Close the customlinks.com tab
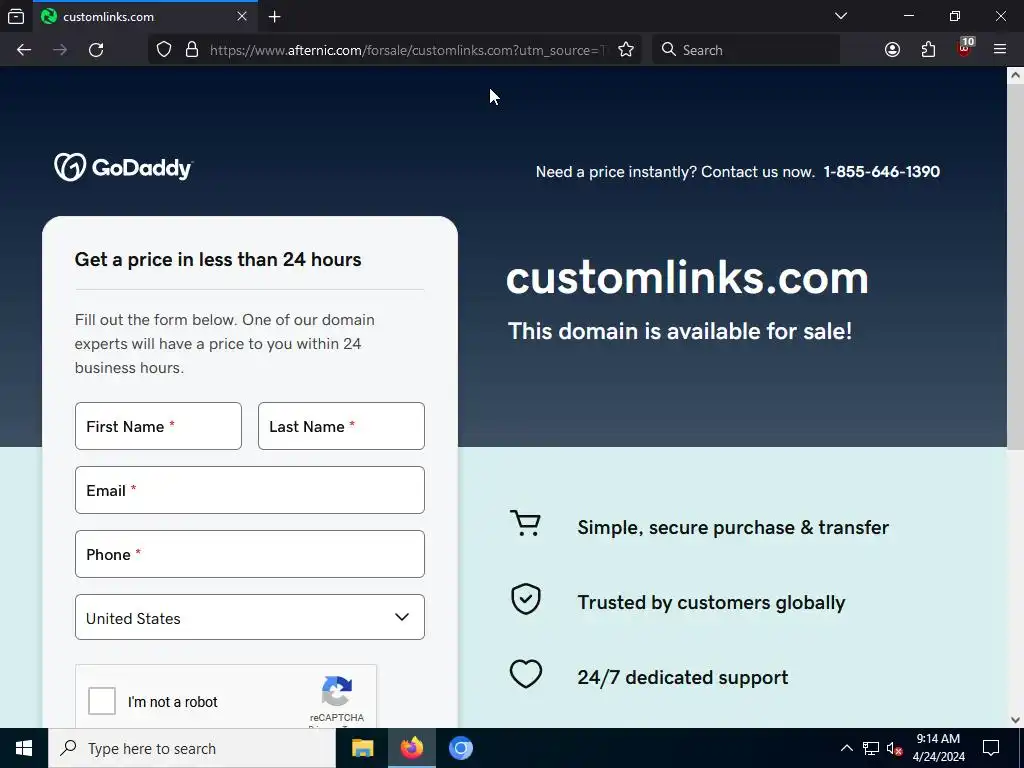Viewport: 1024px width, 768px height. (242, 16)
